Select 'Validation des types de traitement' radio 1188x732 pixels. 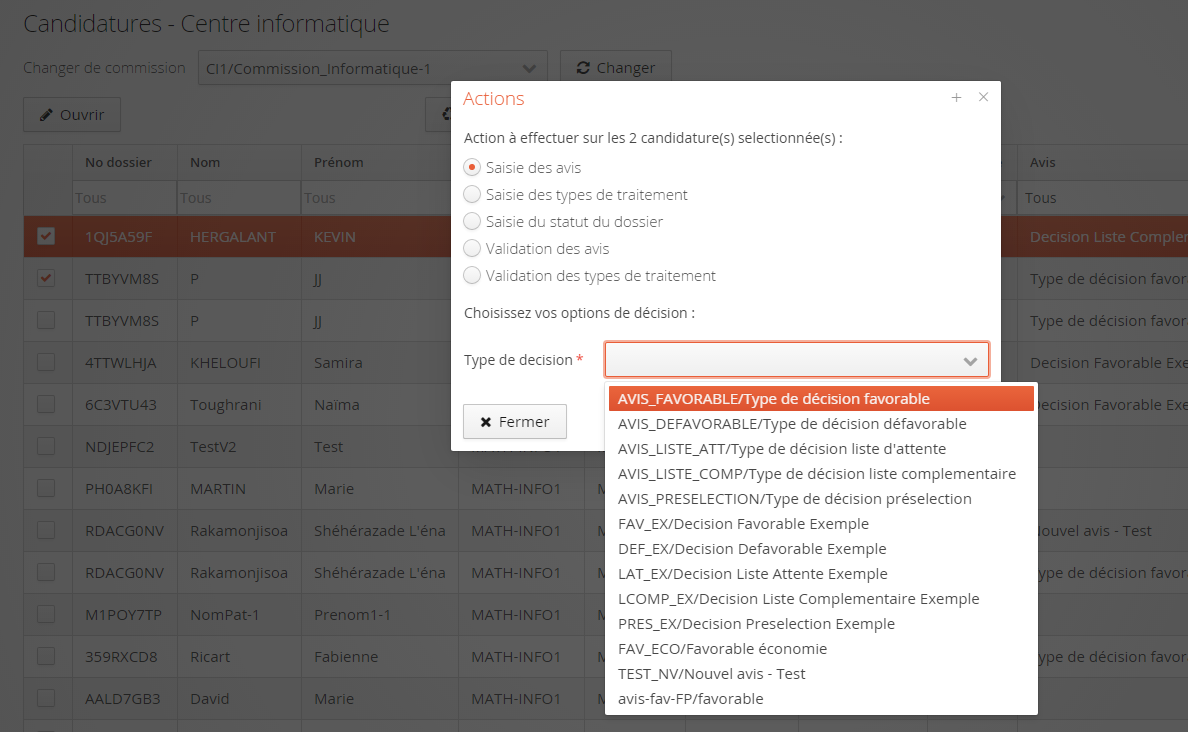pyautogui.click(x=472, y=276)
